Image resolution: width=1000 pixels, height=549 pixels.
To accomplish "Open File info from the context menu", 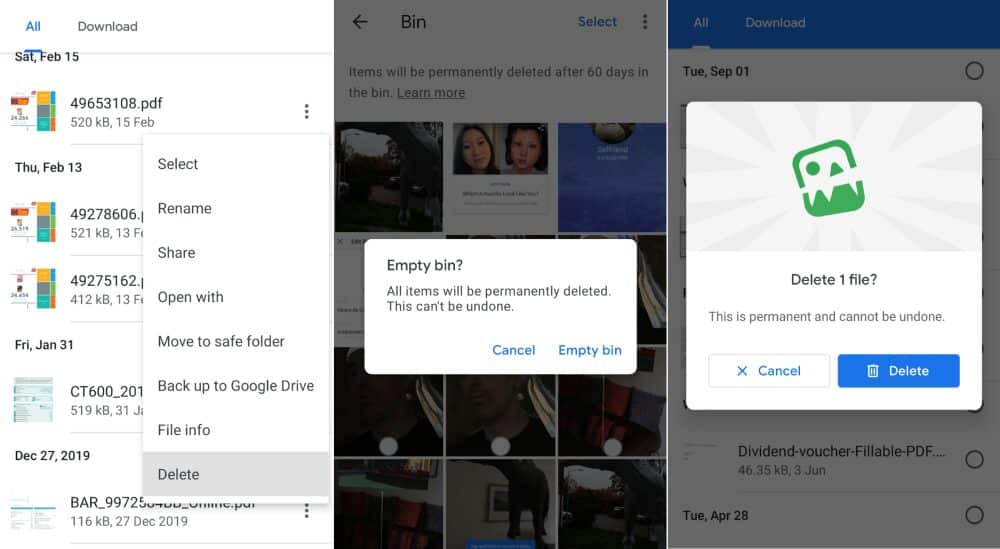I will point(235,430).
